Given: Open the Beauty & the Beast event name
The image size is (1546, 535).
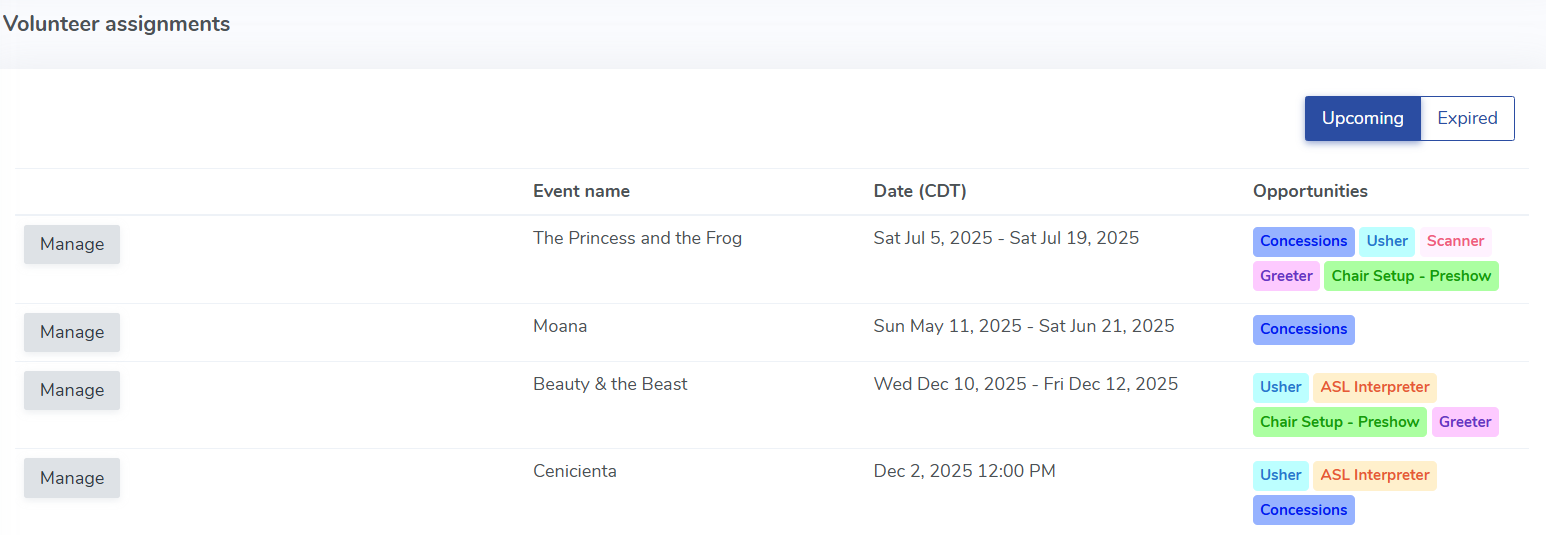Looking at the screenshot, I should pyautogui.click(x=610, y=384).
